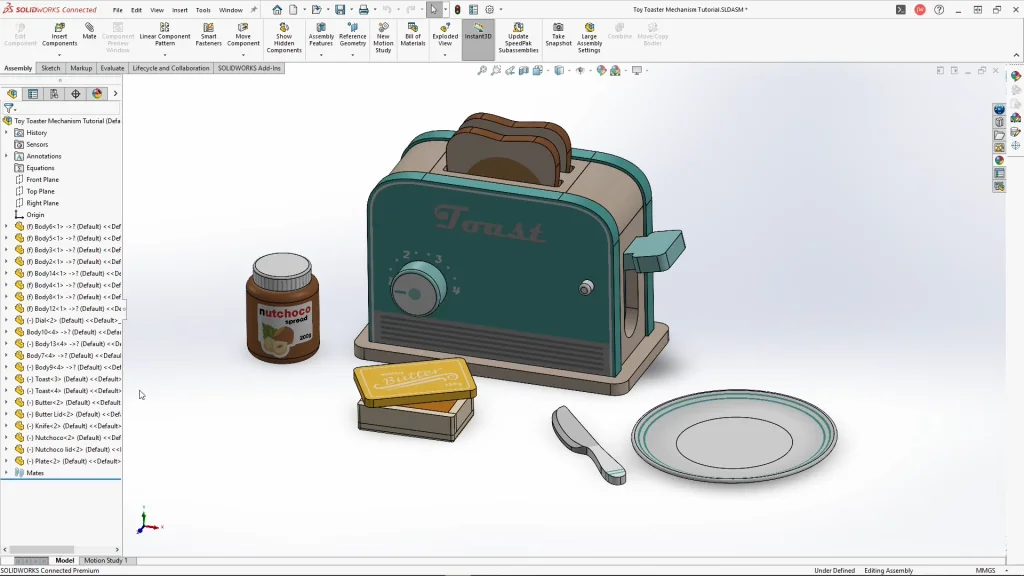Open the Exploded View dropdown arrow
Image resolution: width=1024 pixels, height=576 pixels.
445,55
